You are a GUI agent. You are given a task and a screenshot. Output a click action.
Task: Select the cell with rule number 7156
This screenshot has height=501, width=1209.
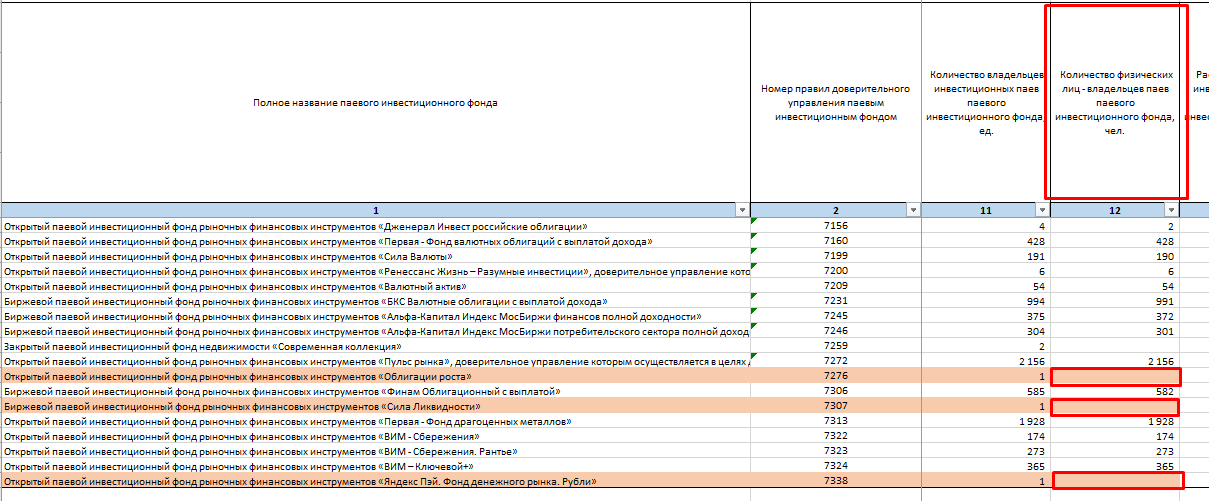(x=835, y=226)
